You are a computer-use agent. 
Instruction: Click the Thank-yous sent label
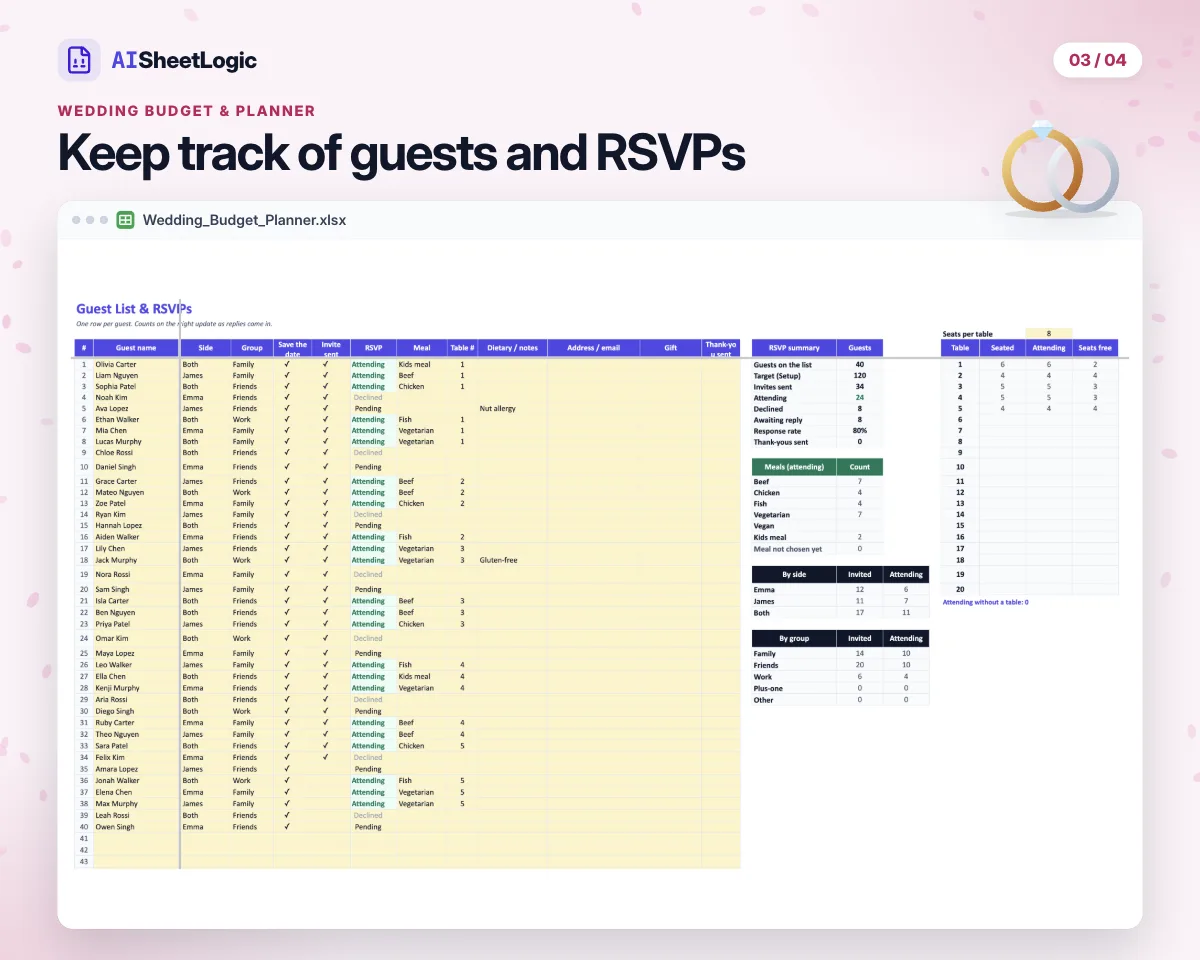point(781,442)
